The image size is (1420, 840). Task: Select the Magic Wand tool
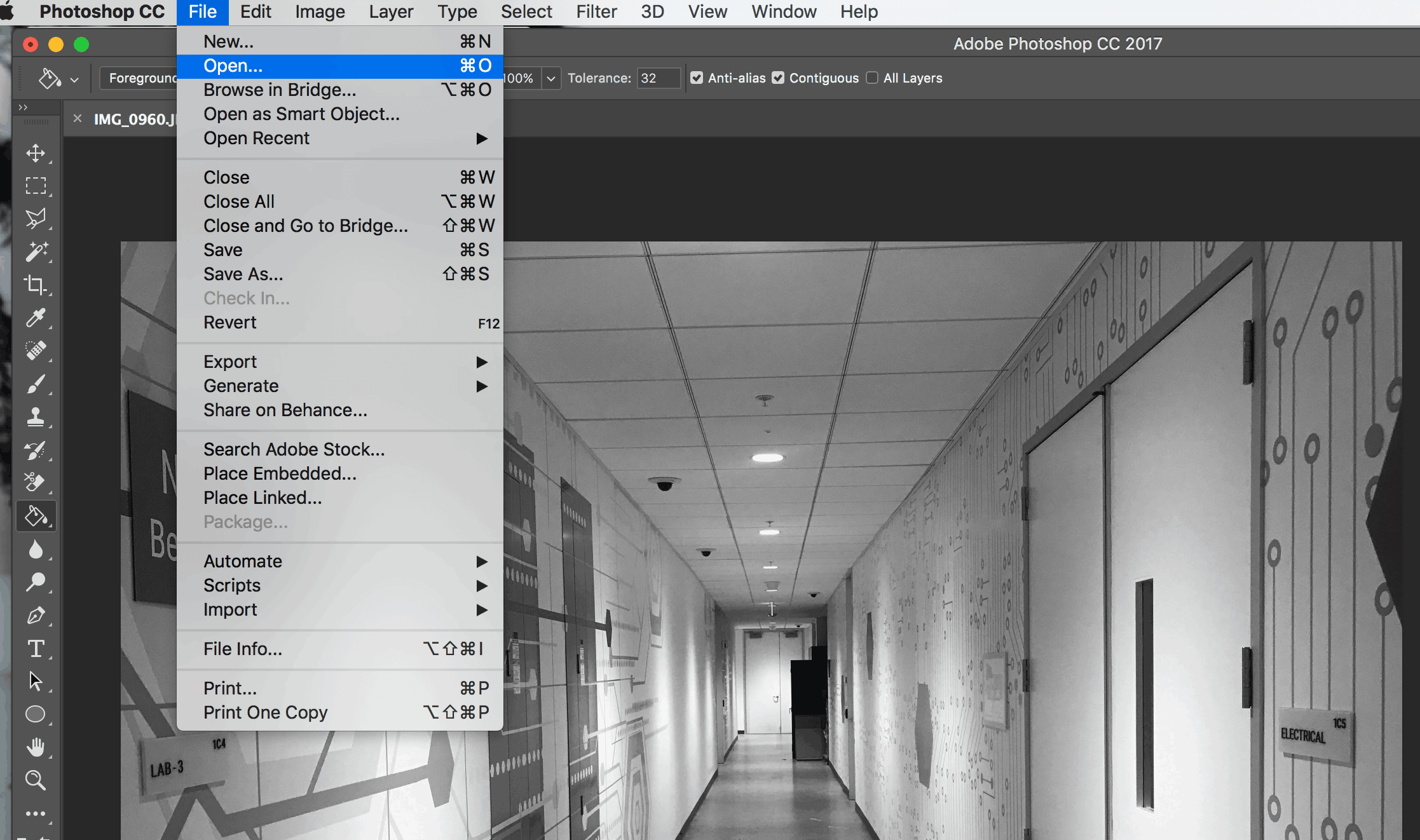[36, 252]
